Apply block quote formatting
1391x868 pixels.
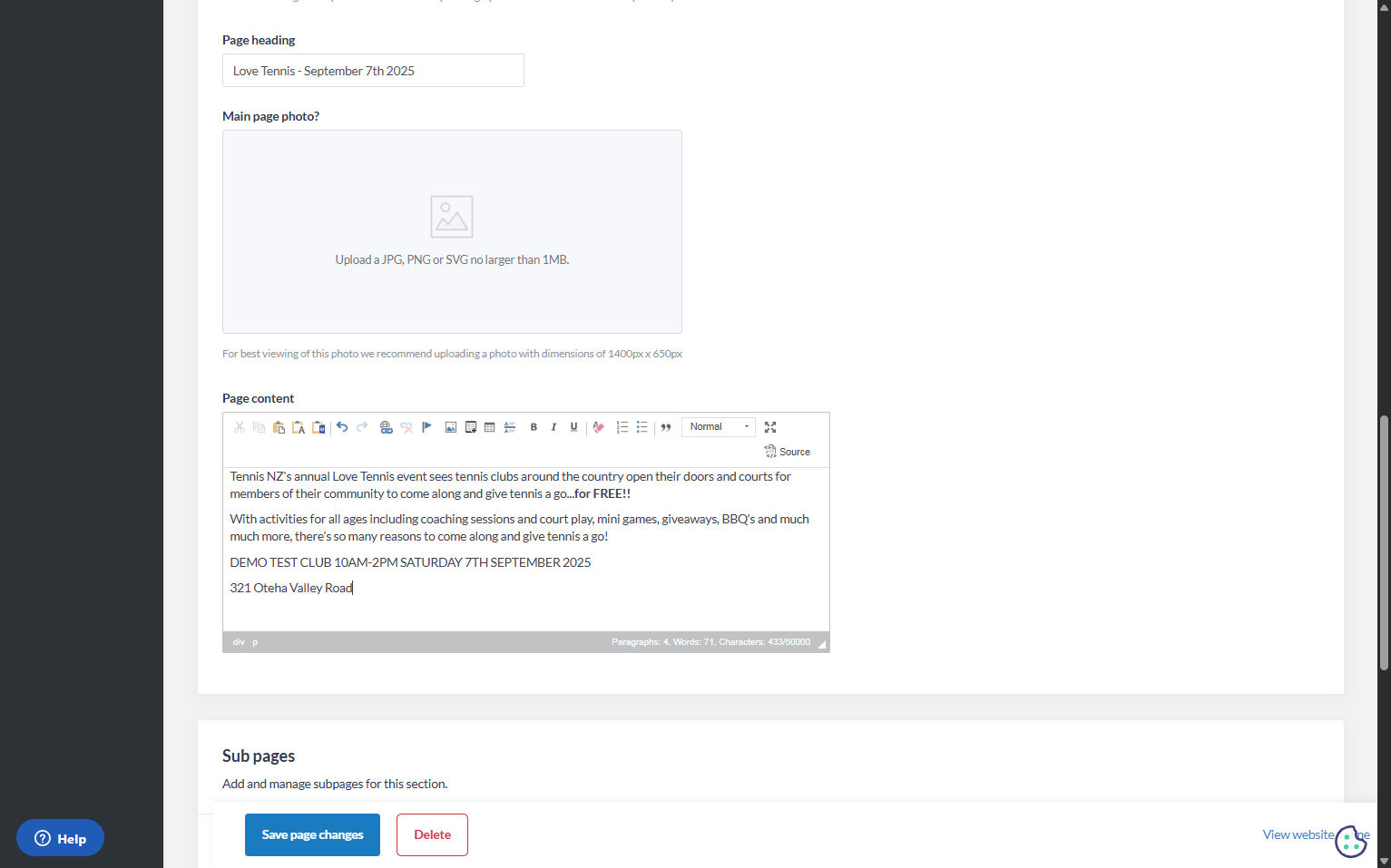pos(666,427)
